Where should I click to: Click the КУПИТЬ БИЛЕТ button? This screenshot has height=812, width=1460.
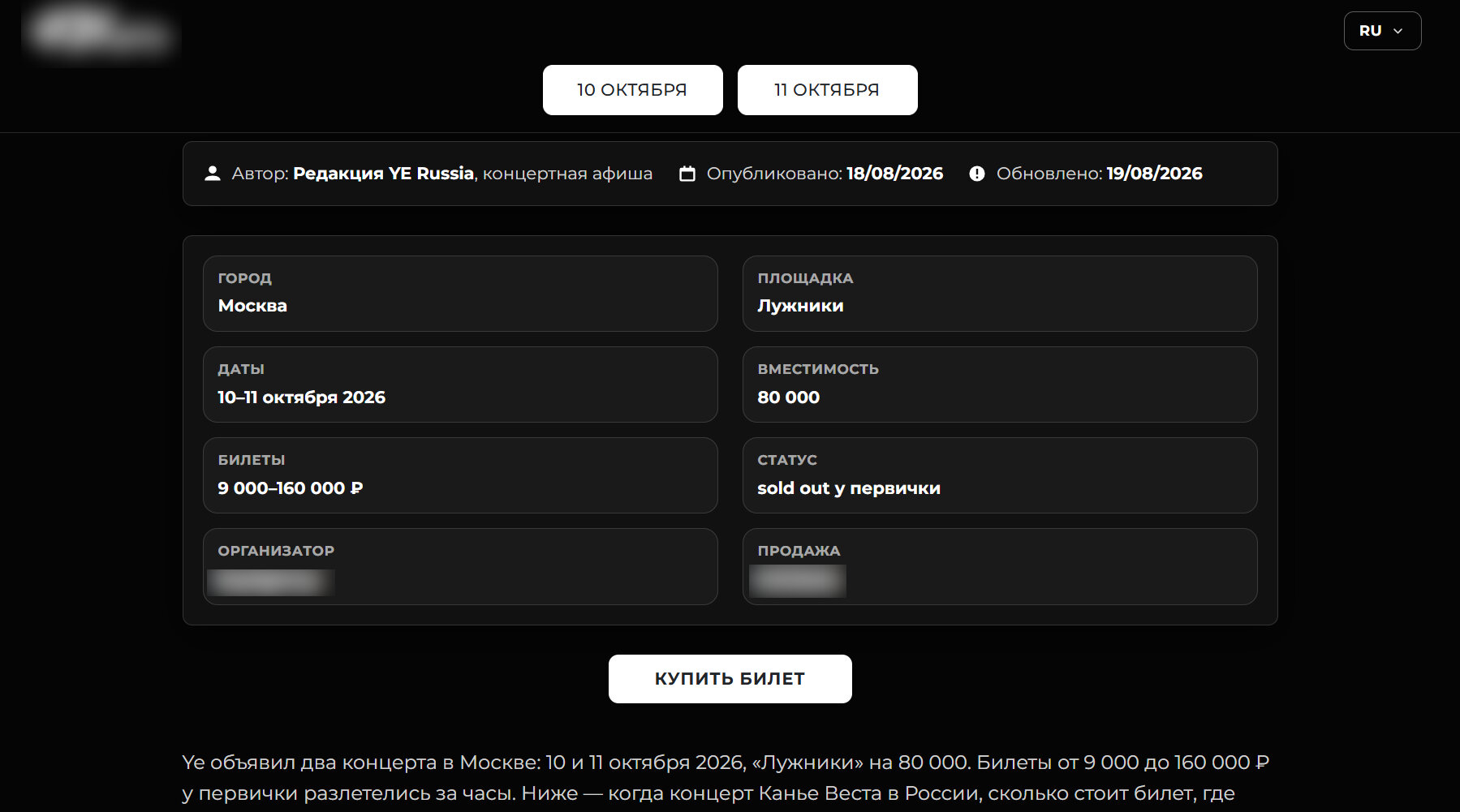pos(730,679)
